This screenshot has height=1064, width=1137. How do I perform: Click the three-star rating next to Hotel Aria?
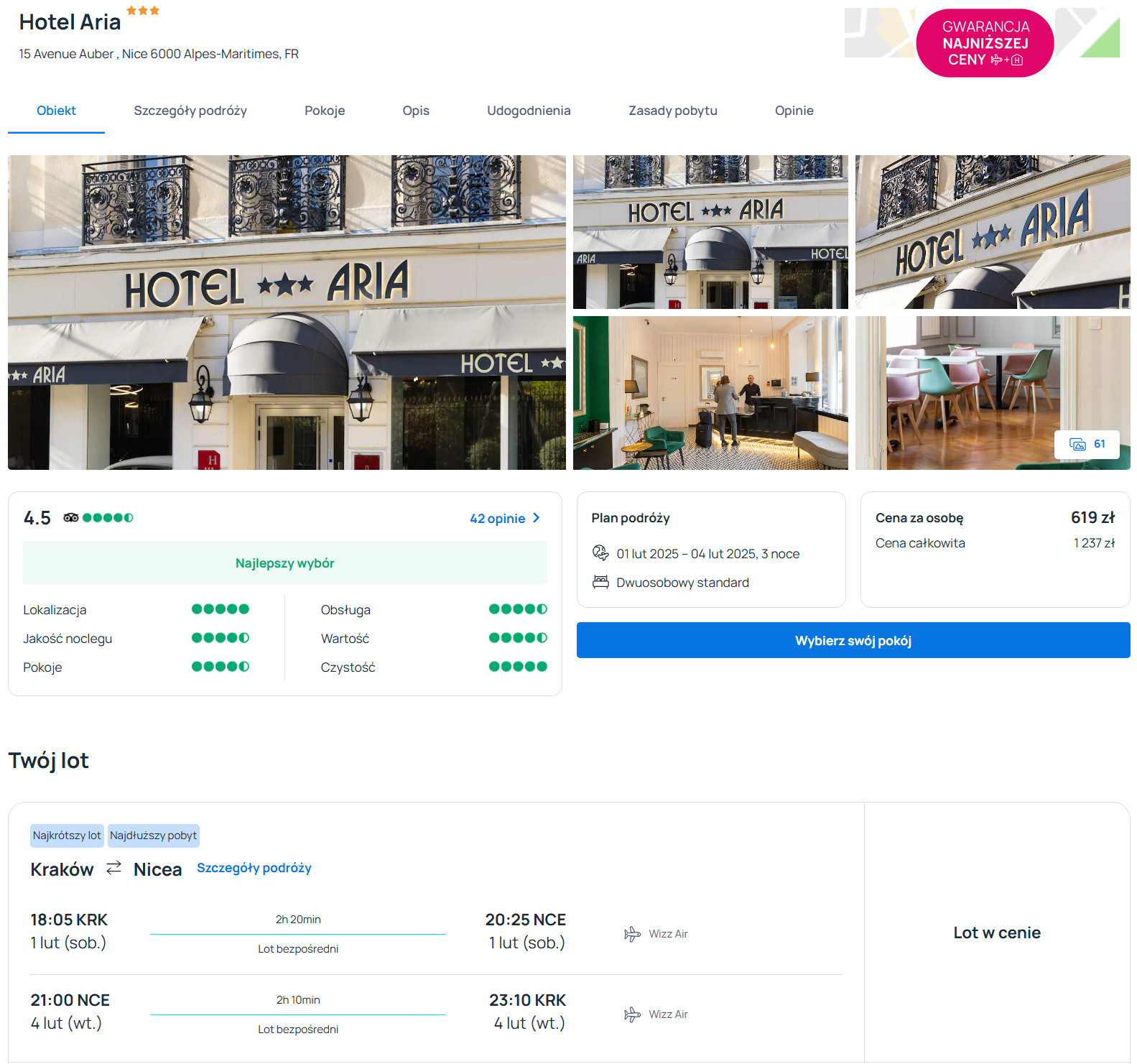click(x=143, y=11)
